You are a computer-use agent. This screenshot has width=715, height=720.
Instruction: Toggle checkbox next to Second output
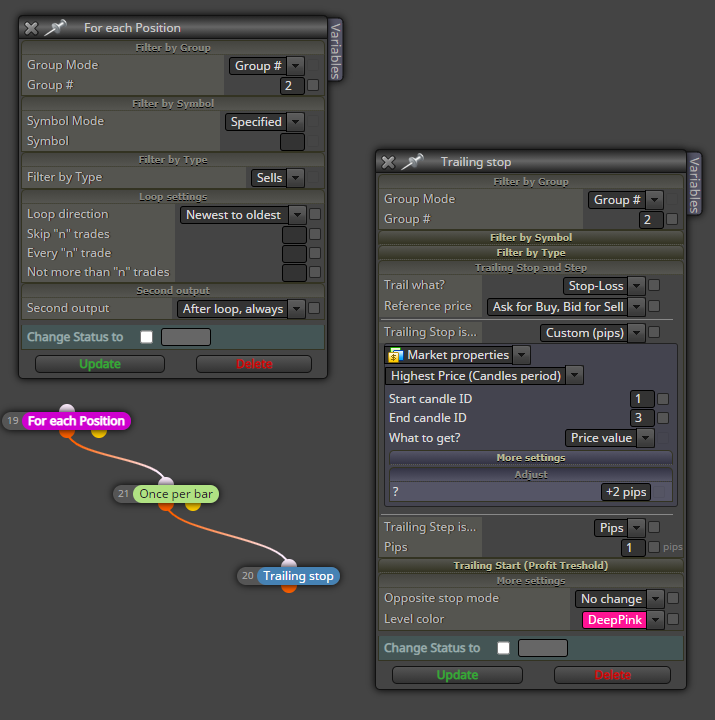[314, 308]
